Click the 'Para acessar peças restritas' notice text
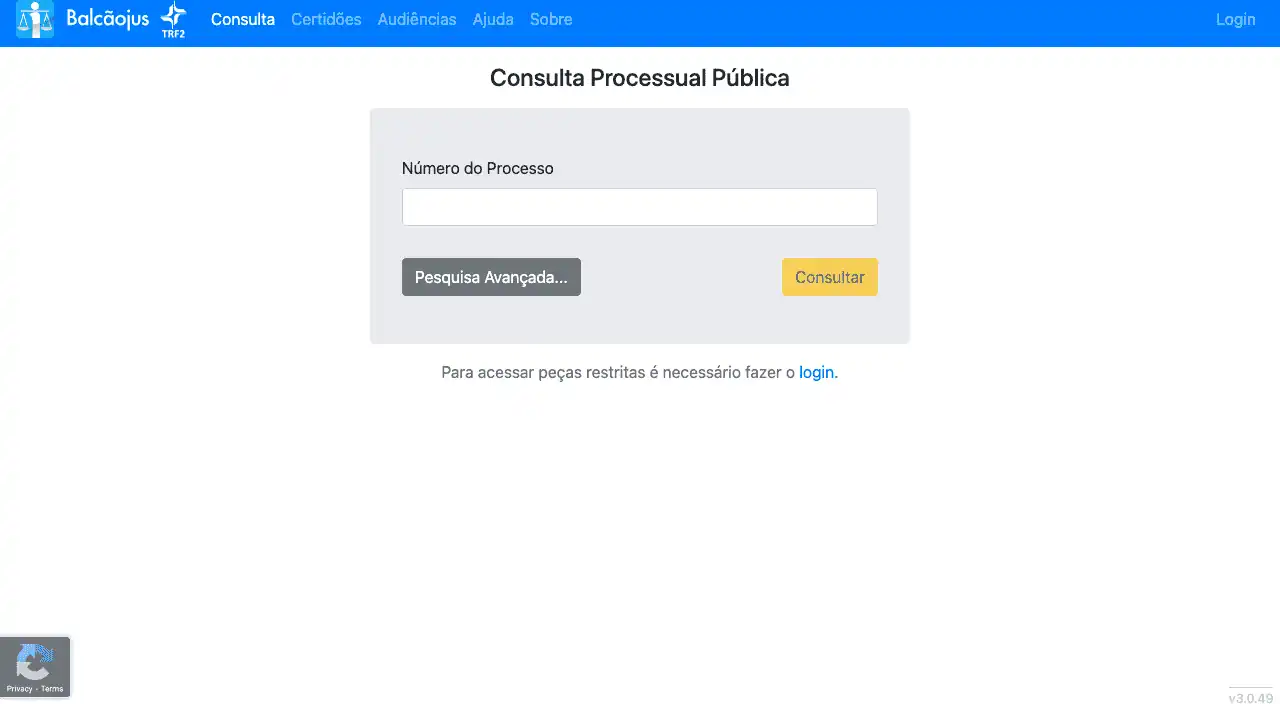 coord(618,372)
